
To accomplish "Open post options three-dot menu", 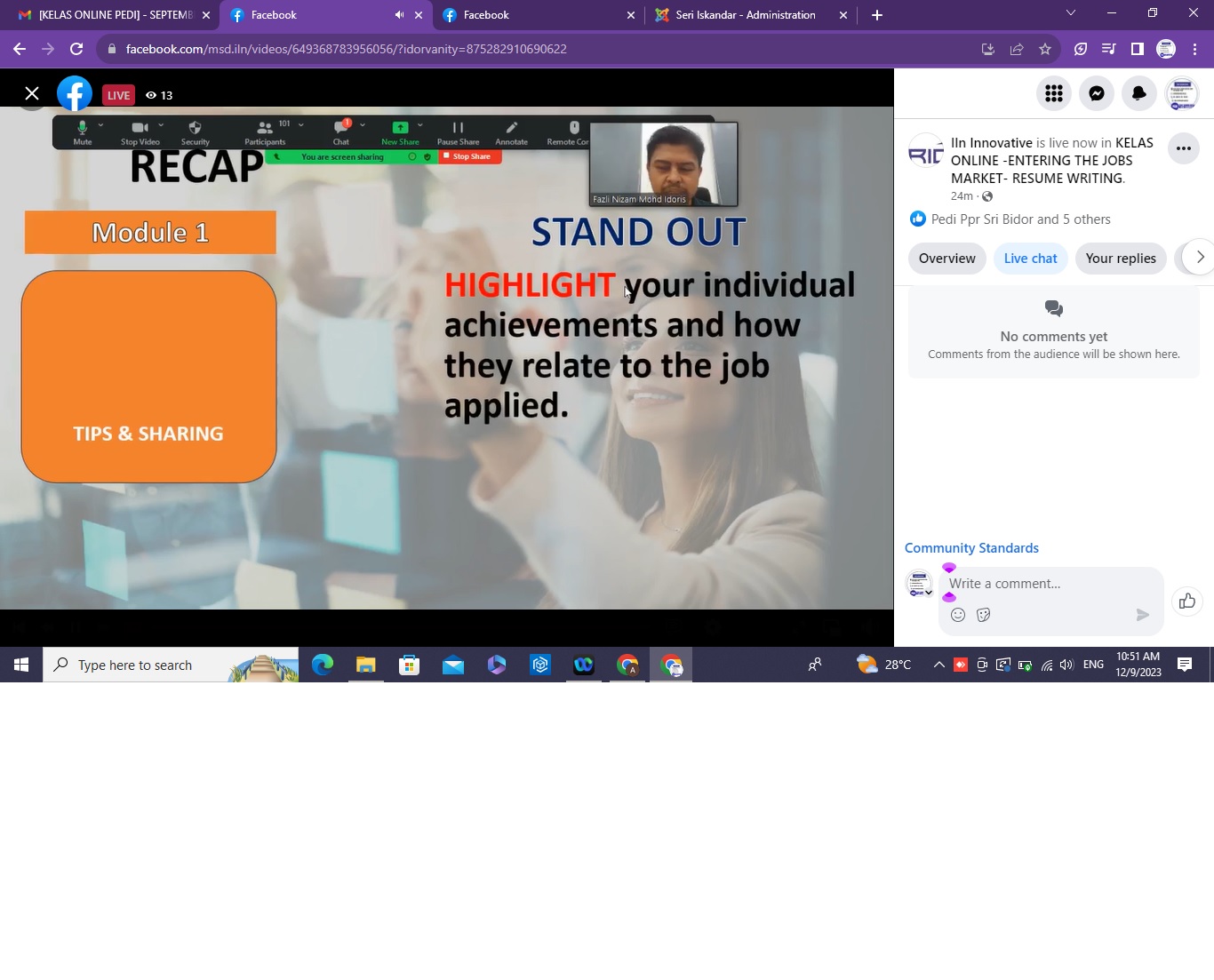I will (x=1183, y=148).
